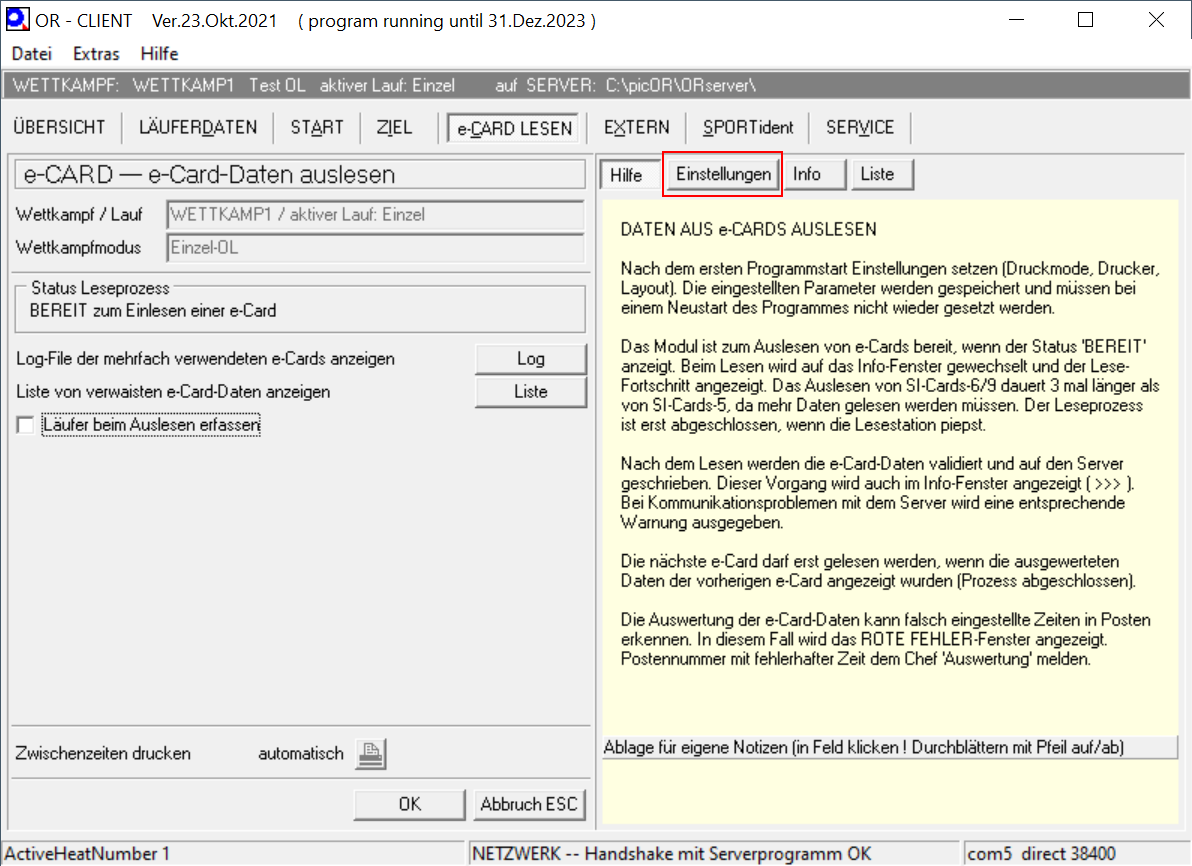1192x866 pixels.
Task: Switch to the ÜBERSICHT module
Action: tap(59, 127)
